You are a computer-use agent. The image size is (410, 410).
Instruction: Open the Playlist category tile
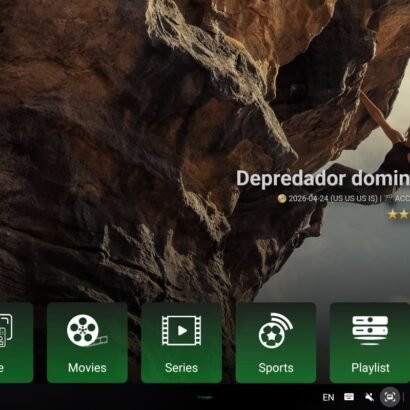370,343
